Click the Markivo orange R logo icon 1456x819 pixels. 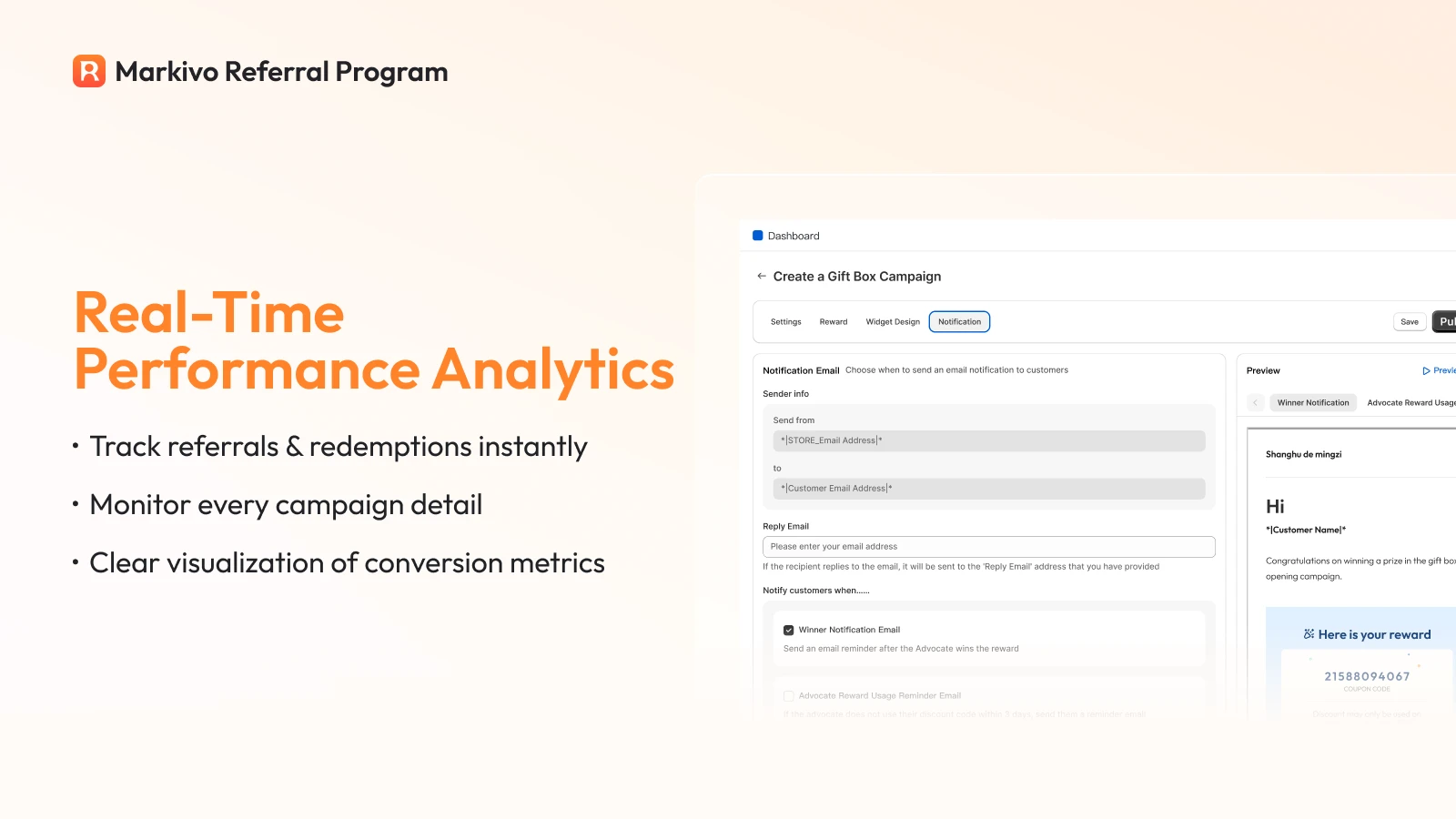click(89, 71)
